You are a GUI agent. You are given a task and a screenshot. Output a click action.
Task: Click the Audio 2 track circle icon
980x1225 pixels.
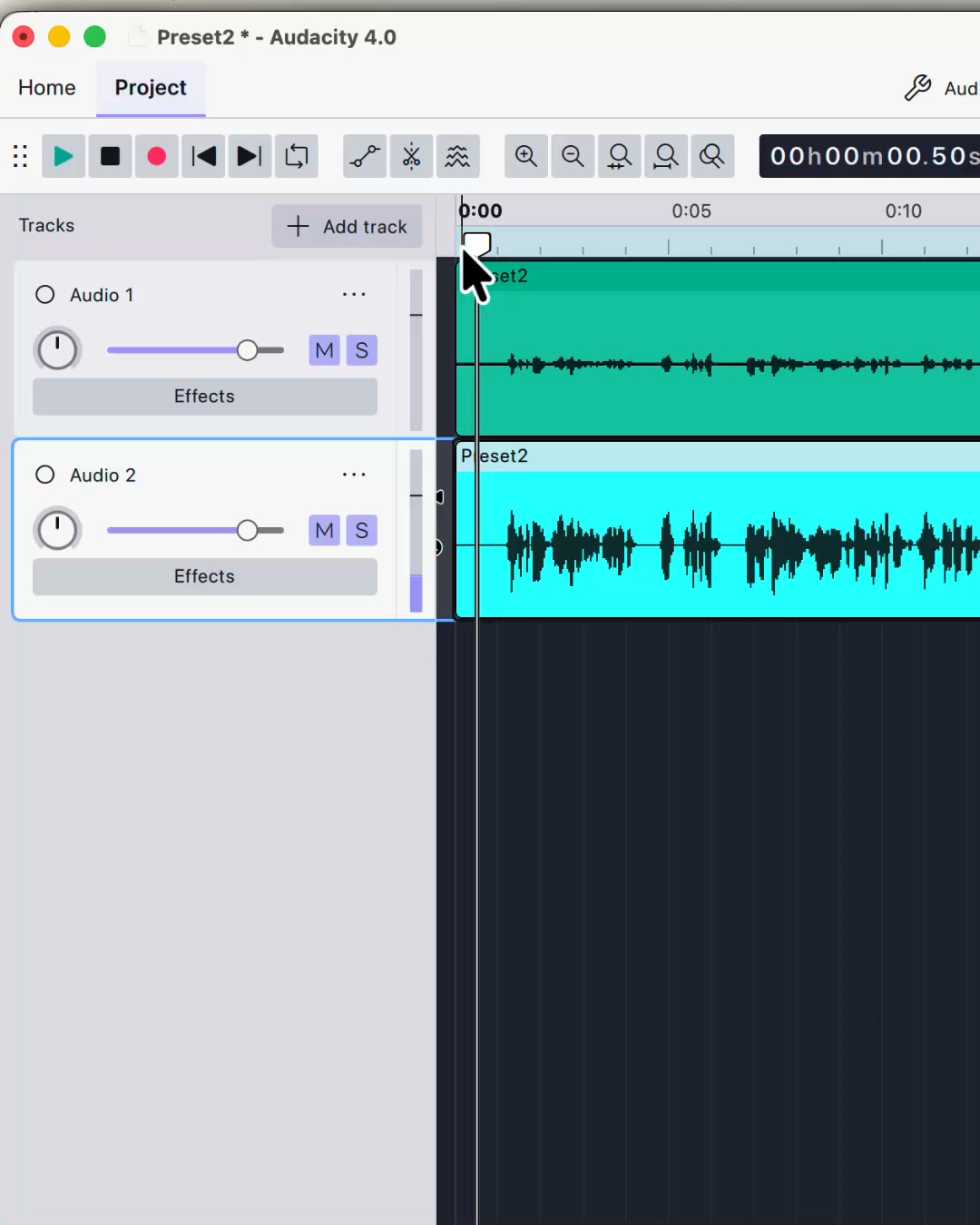click(44, 475)
